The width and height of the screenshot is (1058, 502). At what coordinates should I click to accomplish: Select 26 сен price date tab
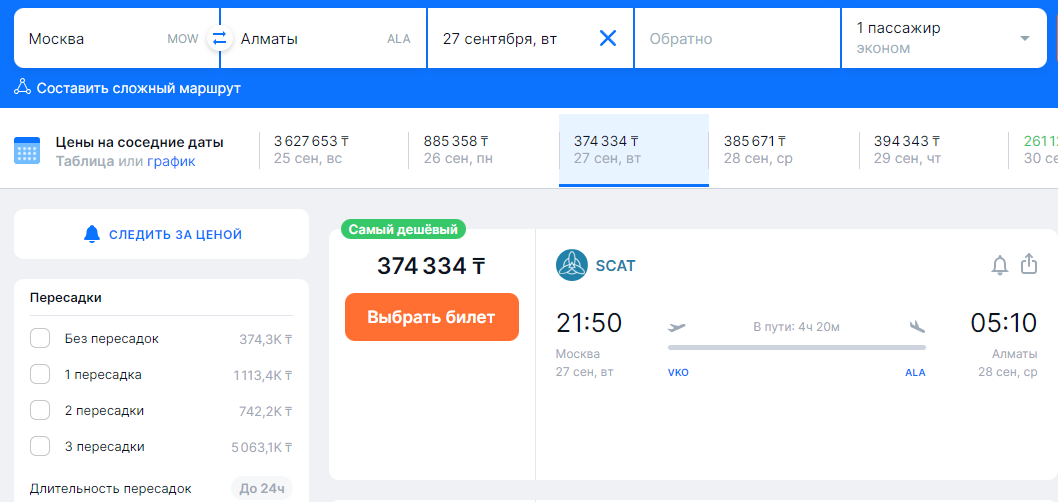coord(483,150)
